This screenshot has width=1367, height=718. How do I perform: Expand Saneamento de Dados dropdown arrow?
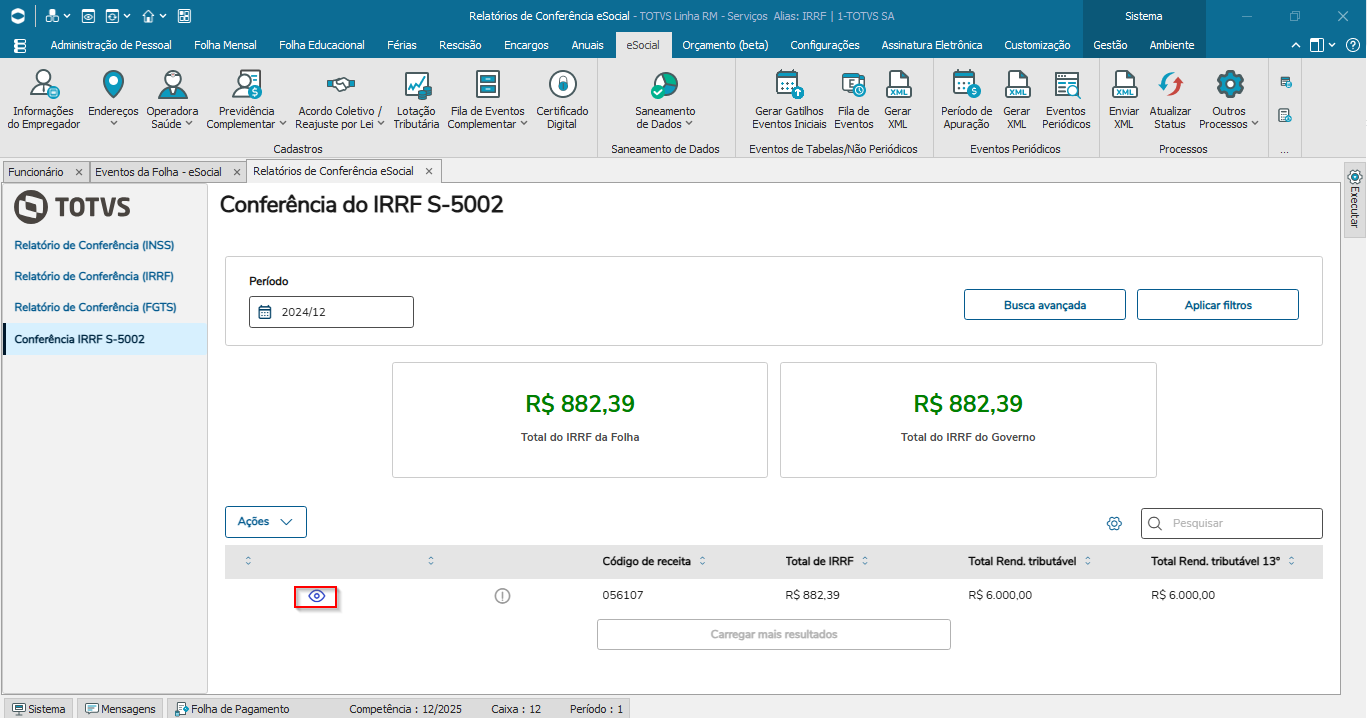coord(689,124)
